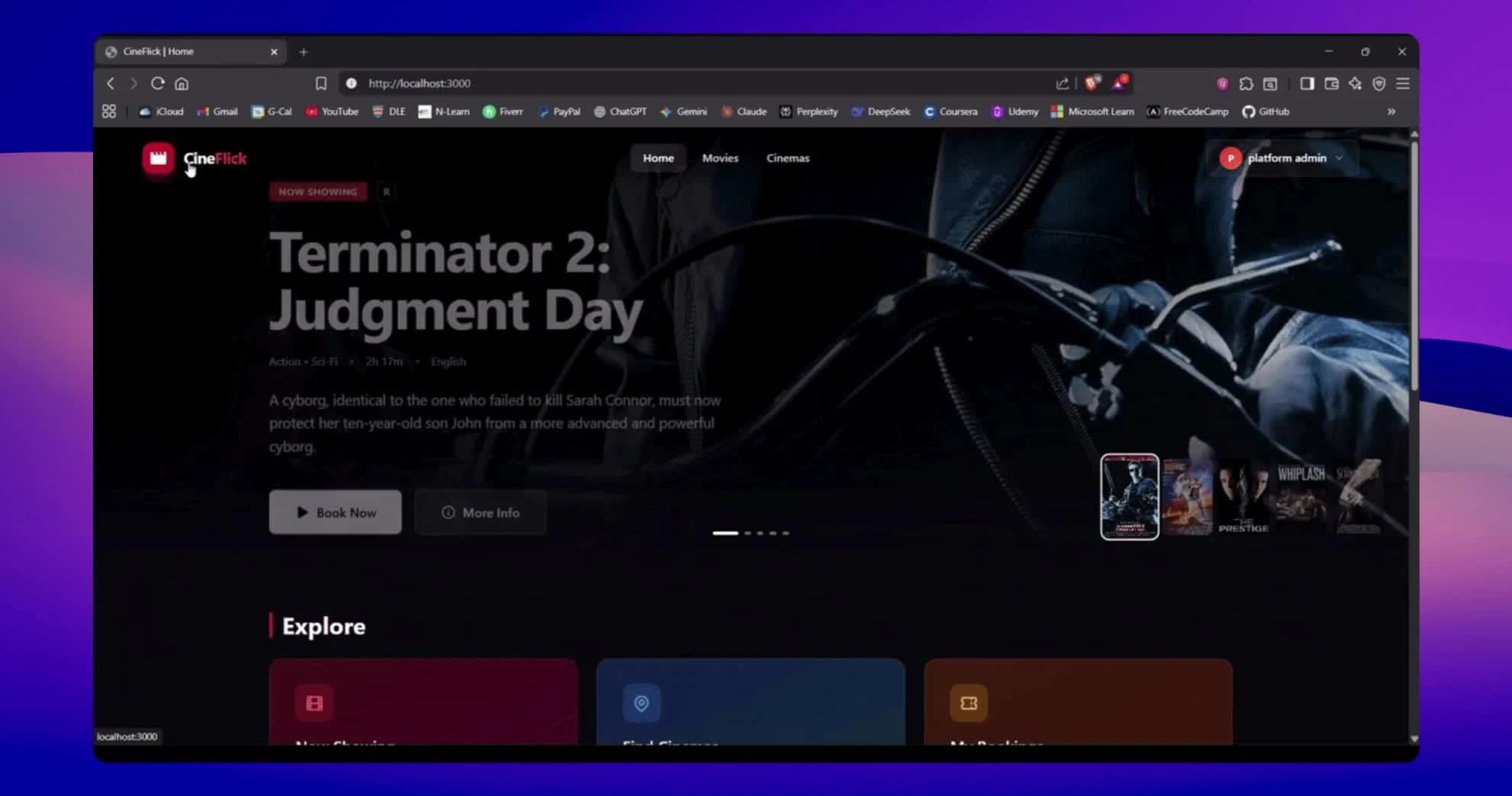Select the Back to the Future poster thumbnail

click(x=1187, y=497)
